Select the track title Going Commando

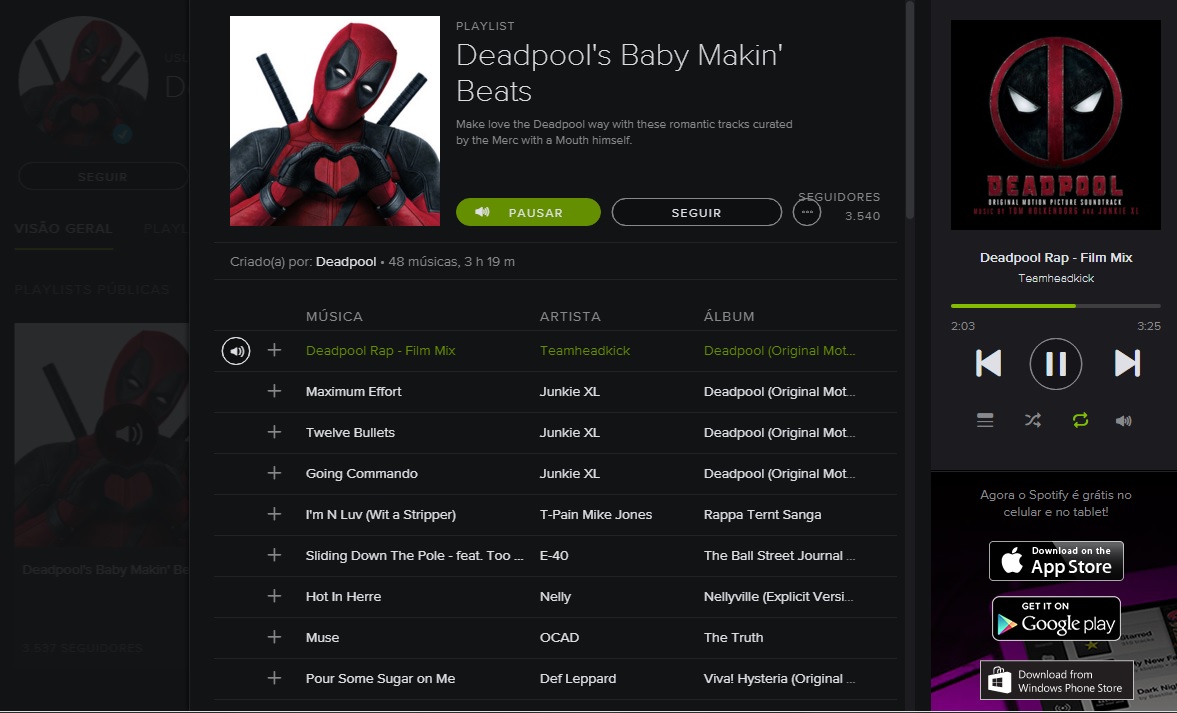pos(362,473)
